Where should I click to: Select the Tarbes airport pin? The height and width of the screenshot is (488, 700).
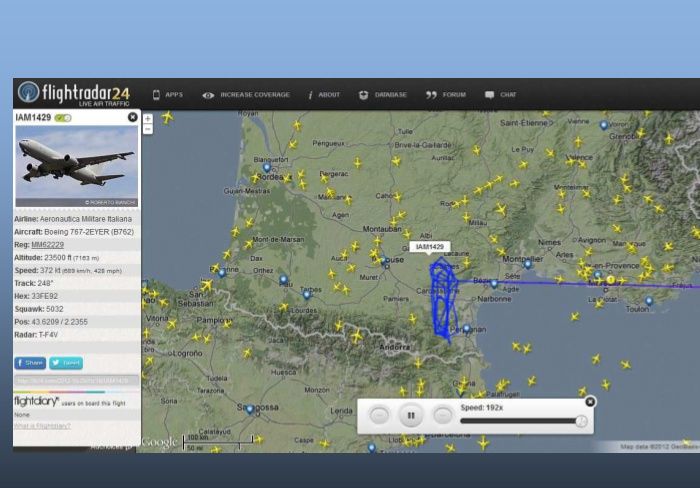[x=306, y=295]
